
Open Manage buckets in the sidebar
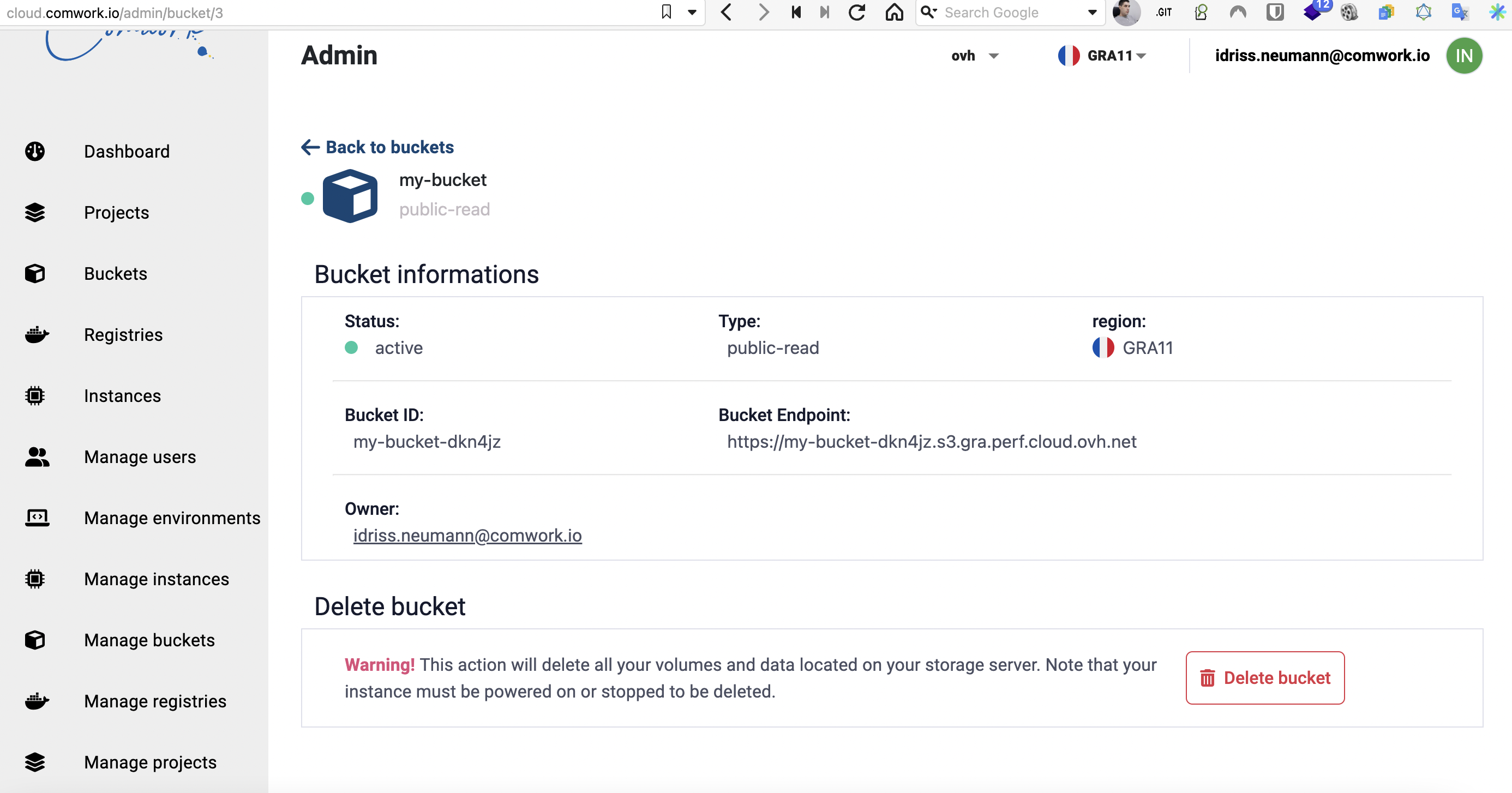149,640
